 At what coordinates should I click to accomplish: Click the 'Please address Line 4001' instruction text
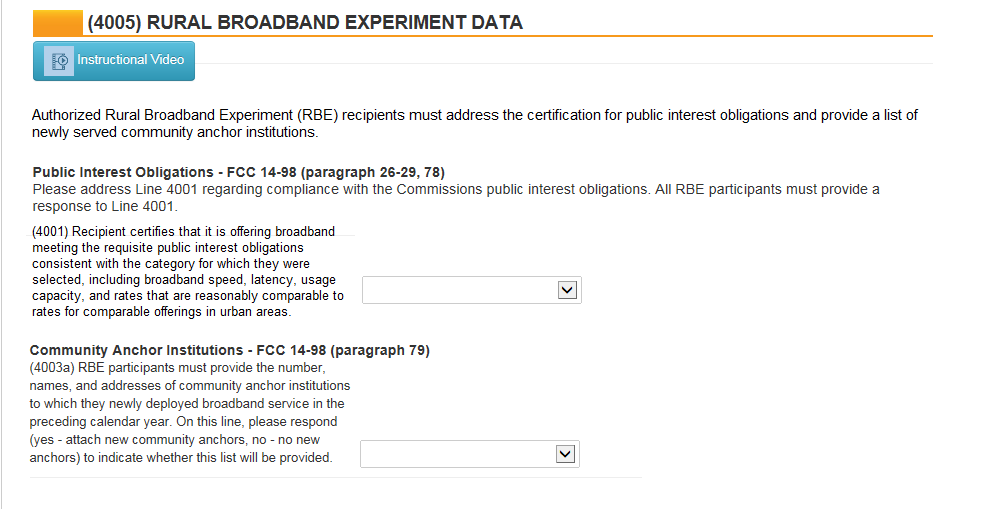tap(456, 189)
